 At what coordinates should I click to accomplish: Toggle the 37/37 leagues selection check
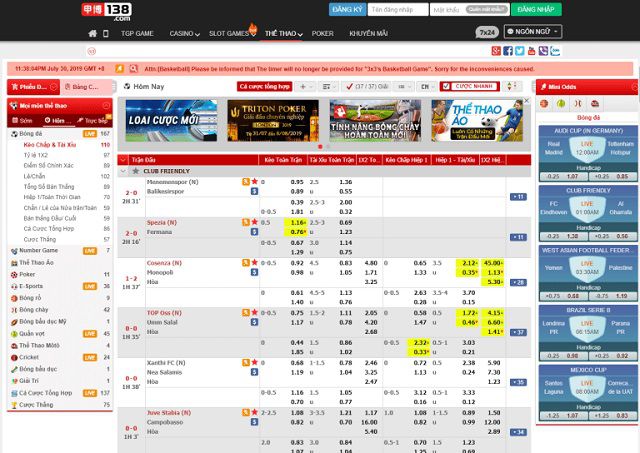349,87
